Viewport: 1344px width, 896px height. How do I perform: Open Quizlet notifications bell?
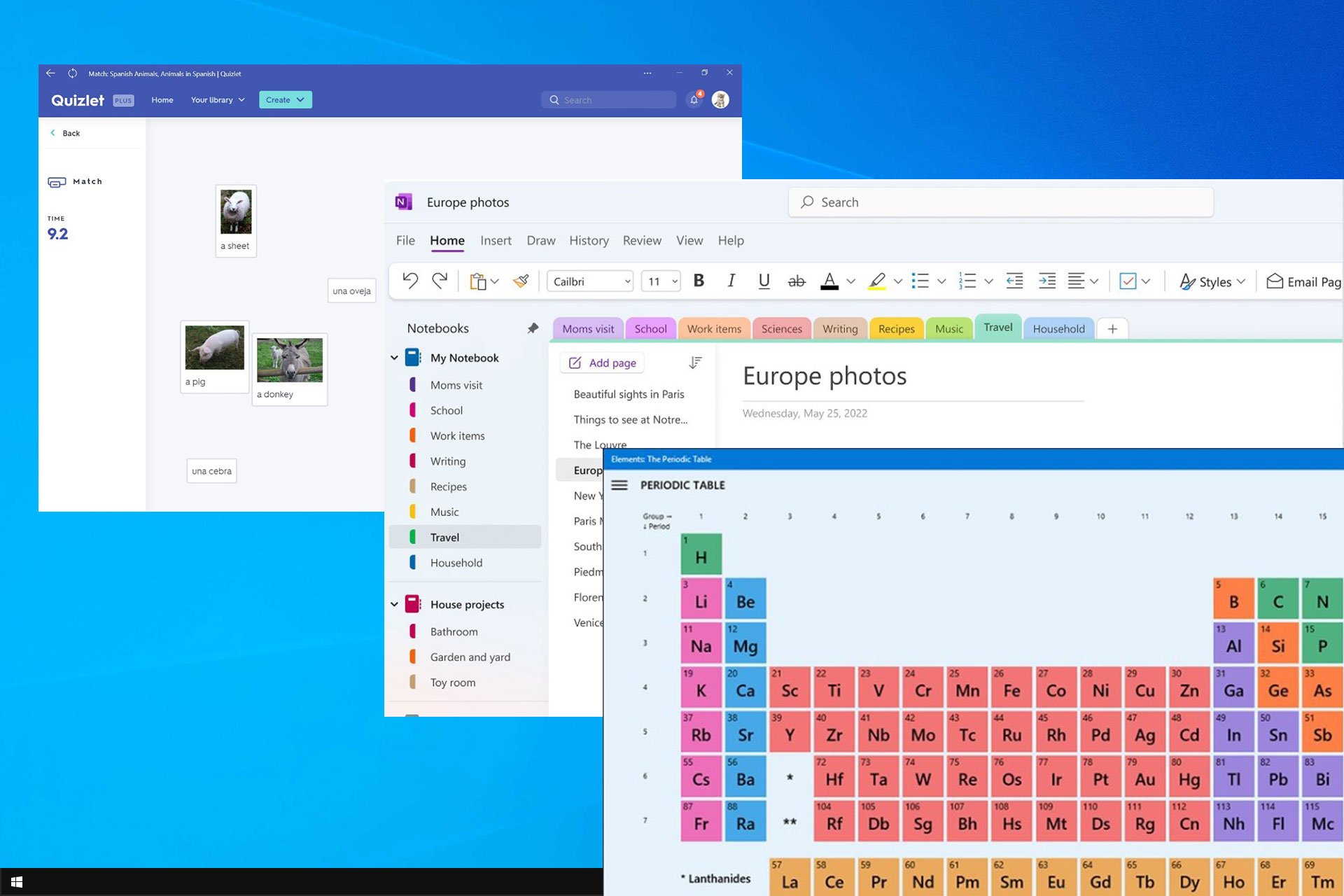coord(694,99)
